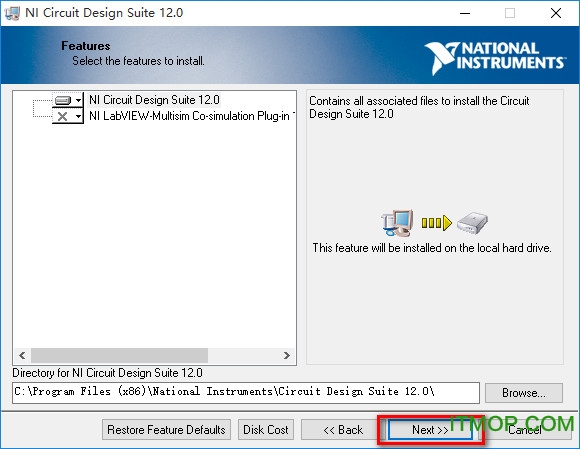Screen dimensions: 580x449
Task: Click the X not-installed icon for LabVIEW-Multisim plug-in
Action: (63, 117)
